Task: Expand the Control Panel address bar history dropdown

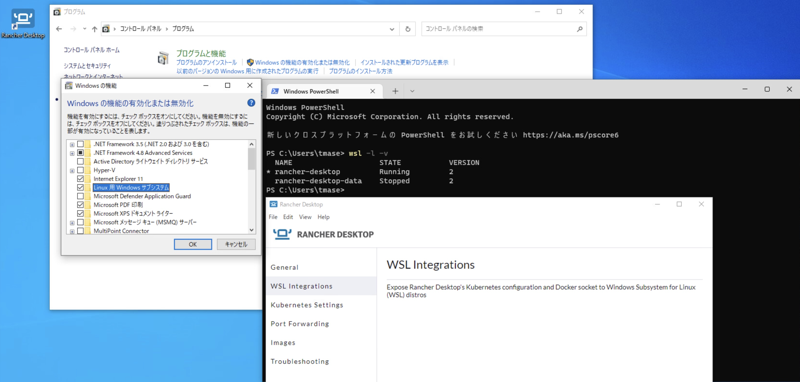Action: pos(392,29)
